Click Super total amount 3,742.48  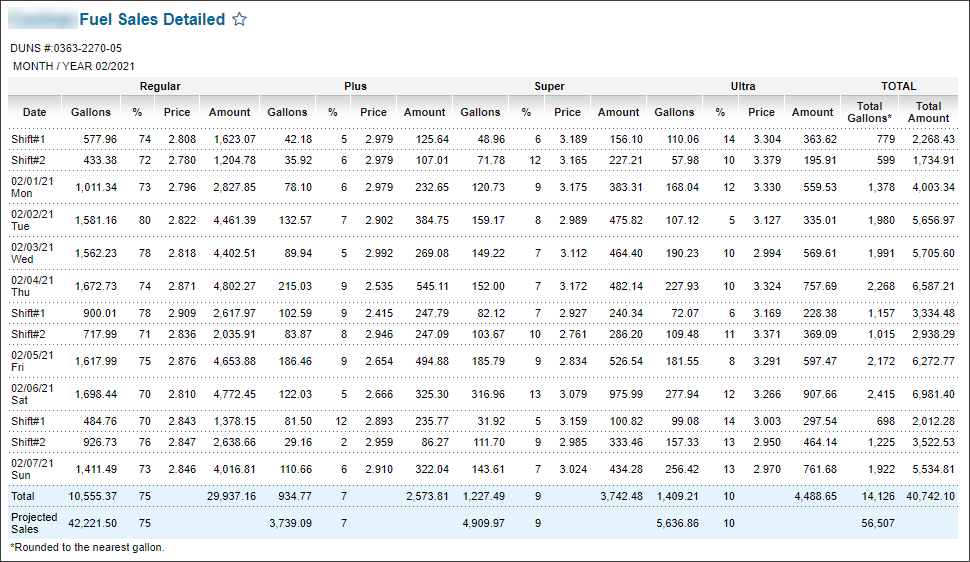tap(622, 496)
